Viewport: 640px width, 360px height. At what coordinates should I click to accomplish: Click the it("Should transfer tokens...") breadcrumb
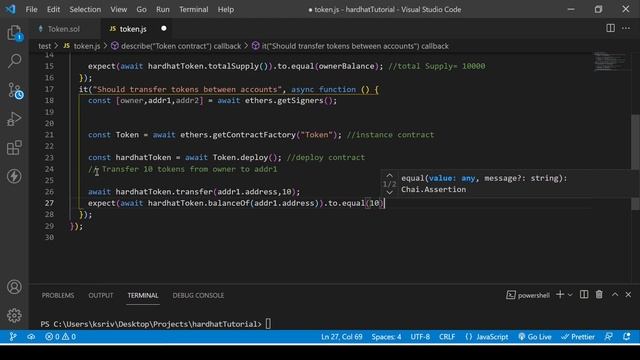click(350, 46)
